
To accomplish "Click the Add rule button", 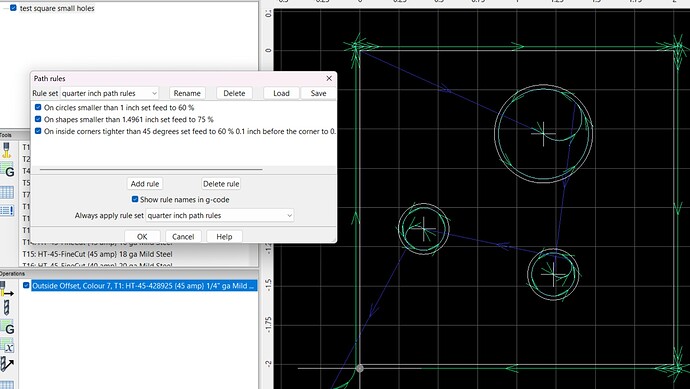I will point(145,183).
